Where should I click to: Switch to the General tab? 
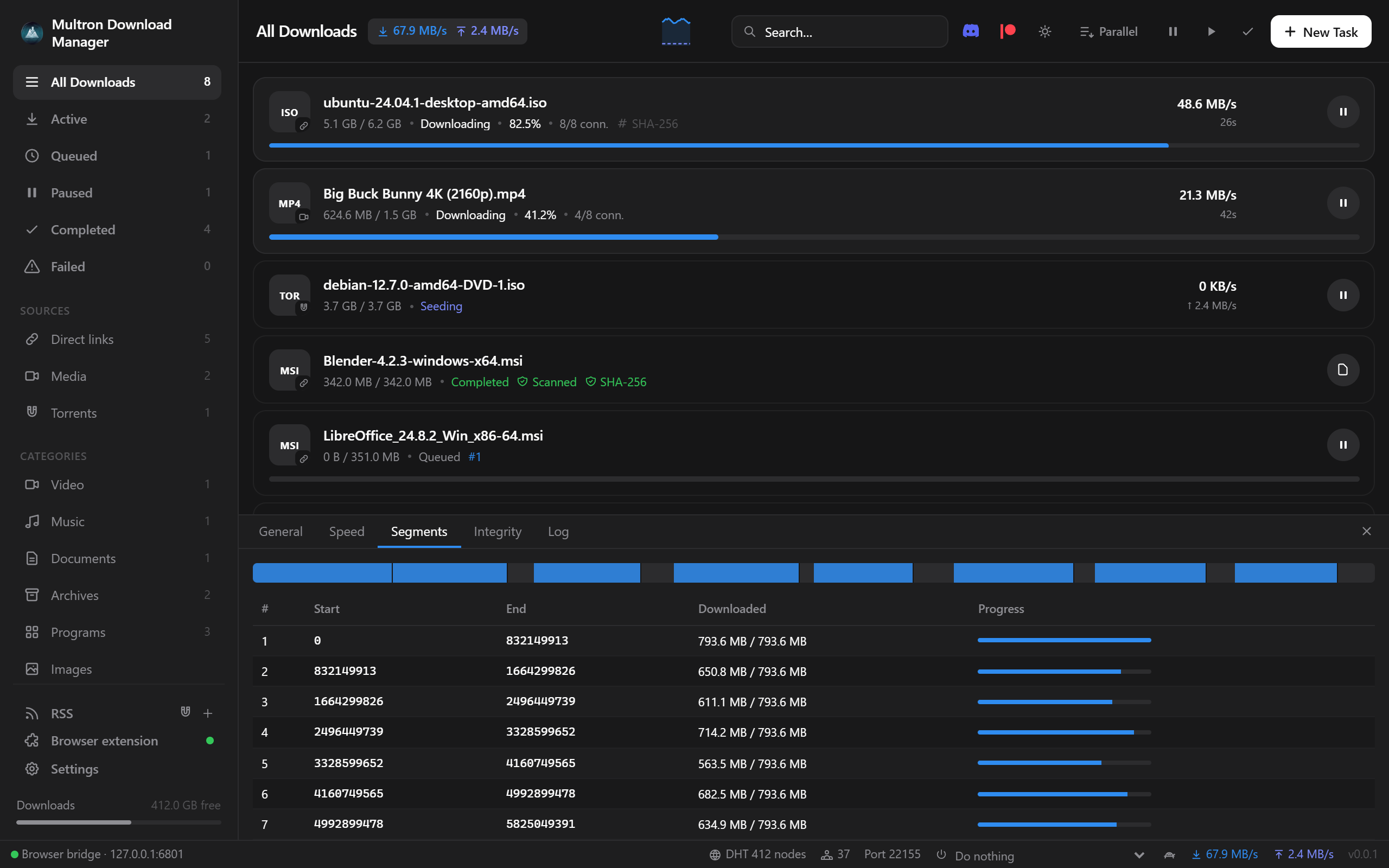tap(280, 532)
